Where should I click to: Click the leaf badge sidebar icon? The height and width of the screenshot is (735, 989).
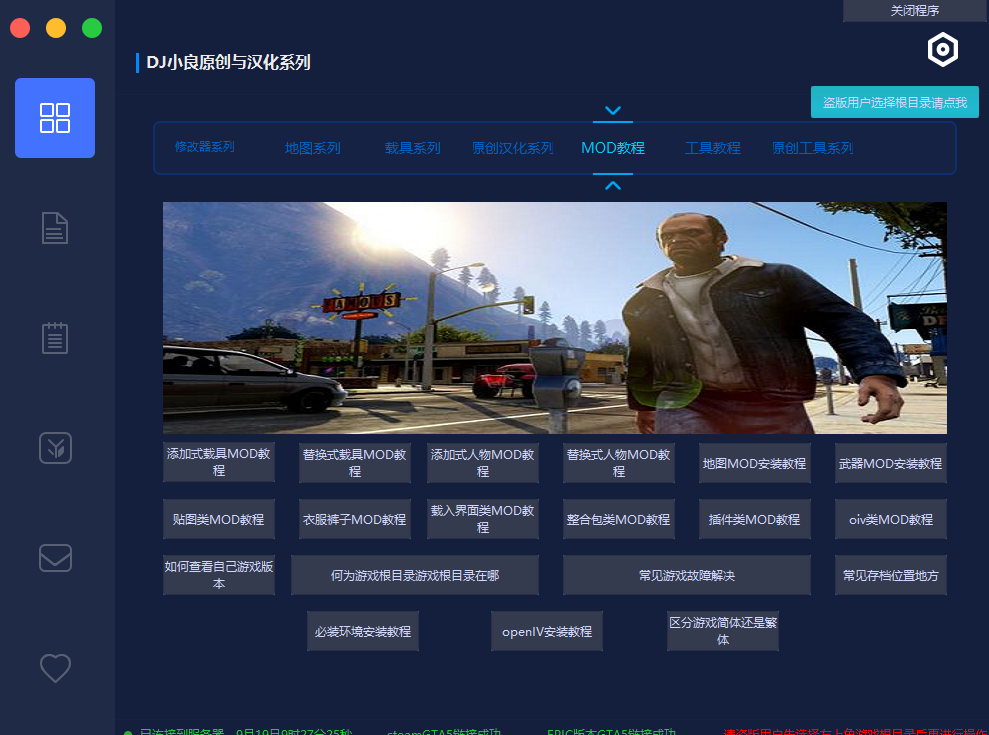(55, 447)
